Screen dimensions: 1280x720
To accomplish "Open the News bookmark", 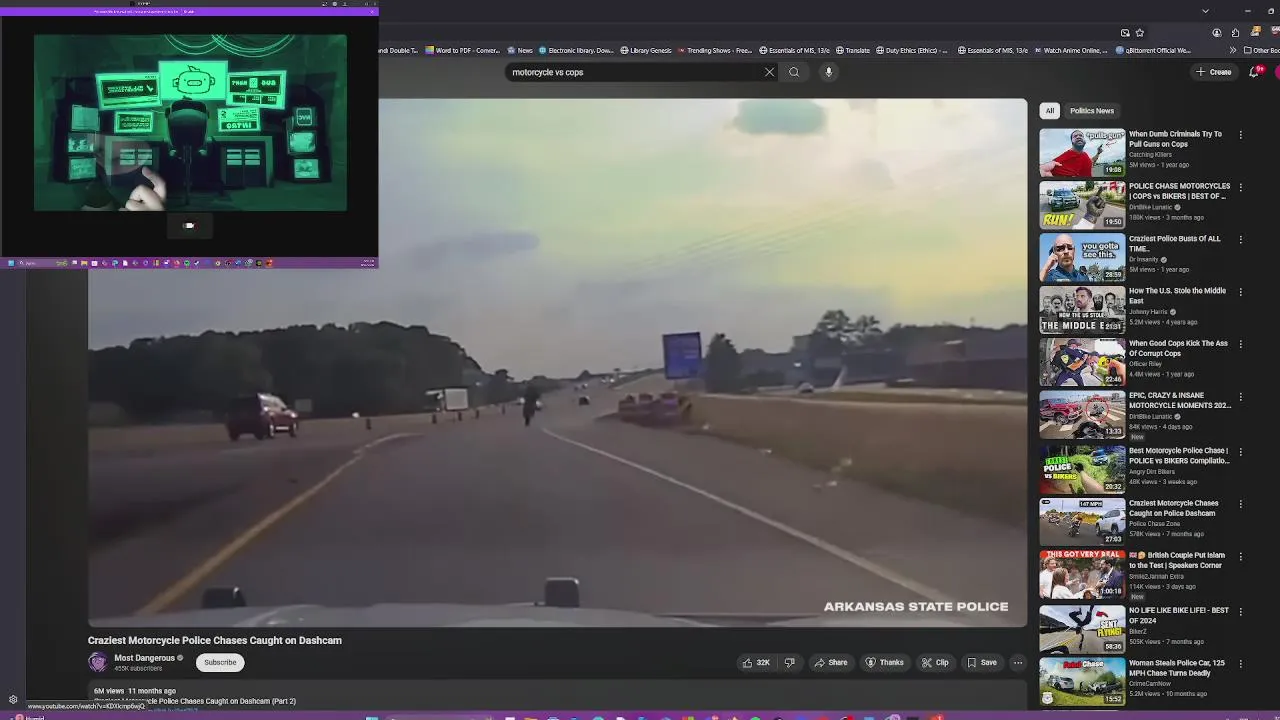I will (520, 50).
